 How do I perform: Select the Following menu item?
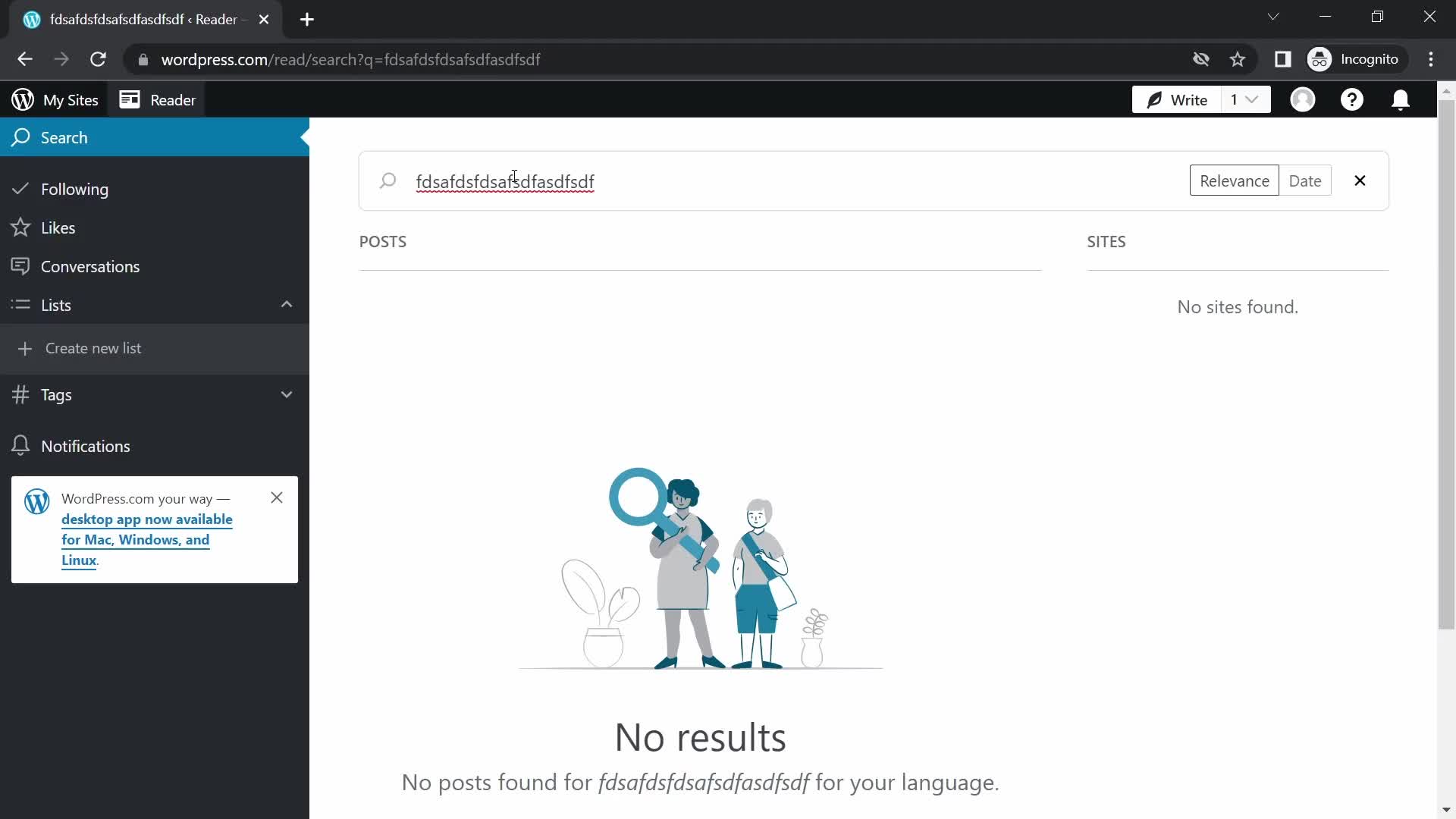[75, 188]
